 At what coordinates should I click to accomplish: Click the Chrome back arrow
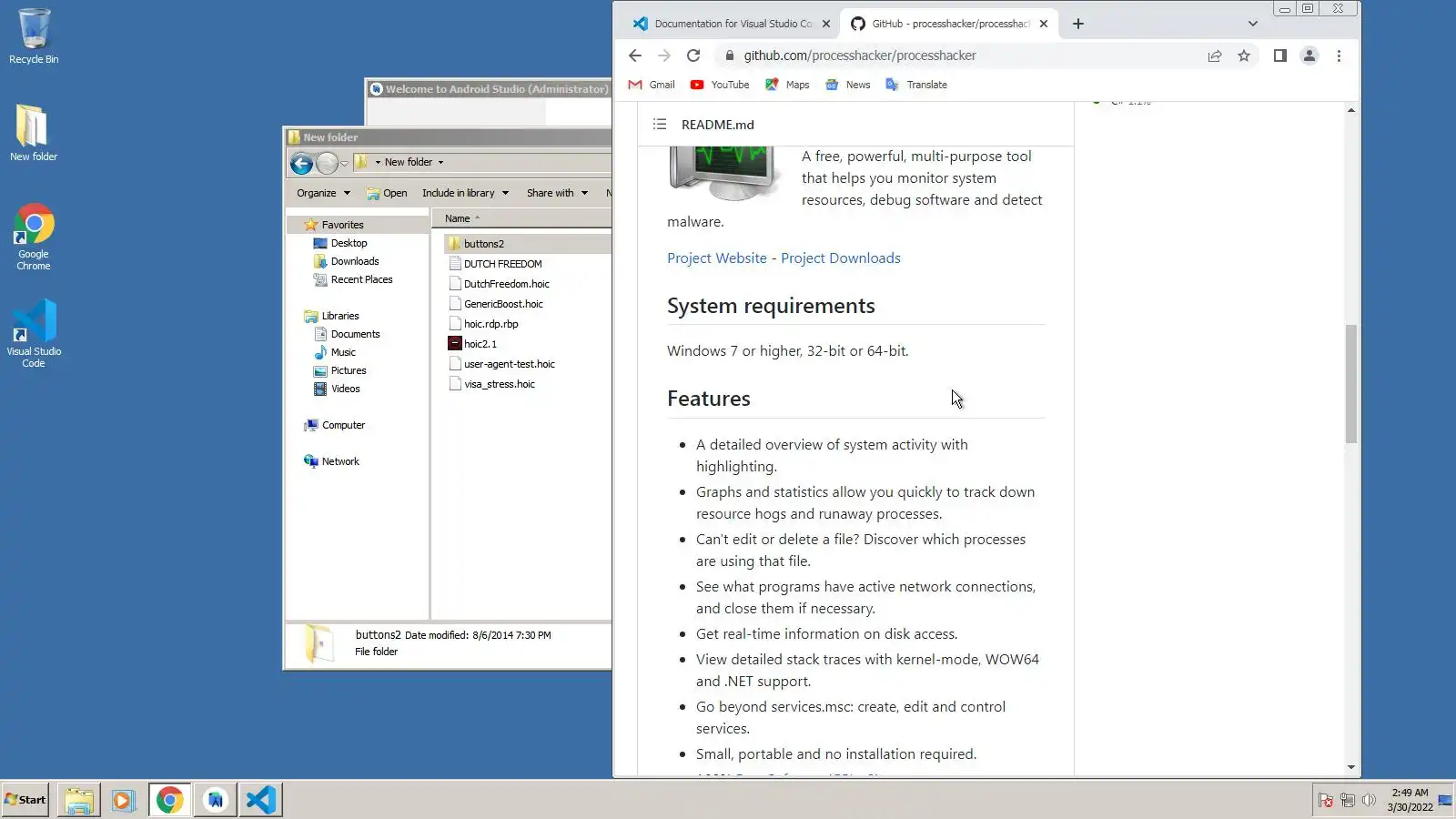(x=635, y=56)
